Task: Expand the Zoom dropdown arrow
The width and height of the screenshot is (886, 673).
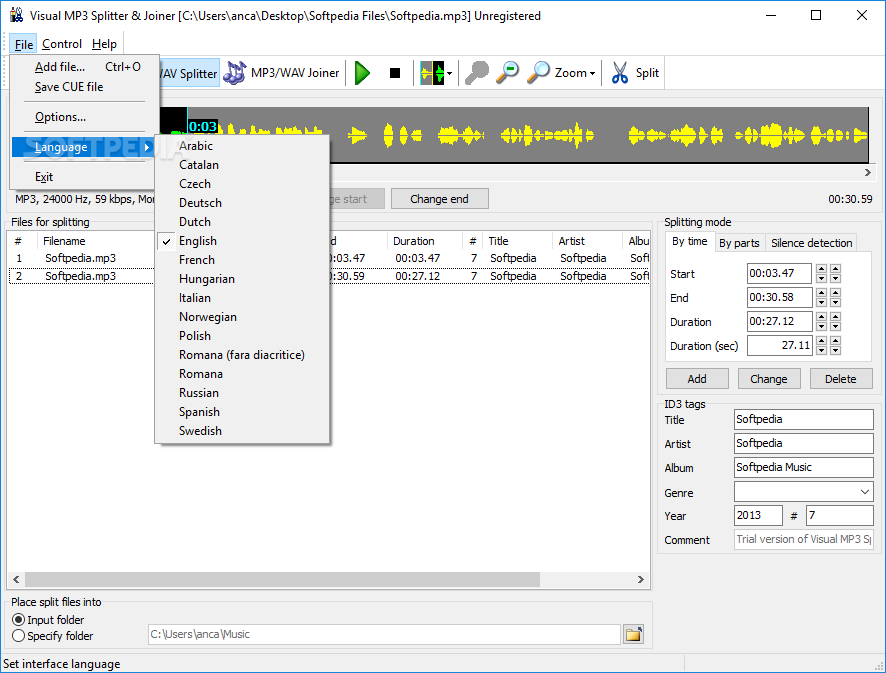Action: 592,73
